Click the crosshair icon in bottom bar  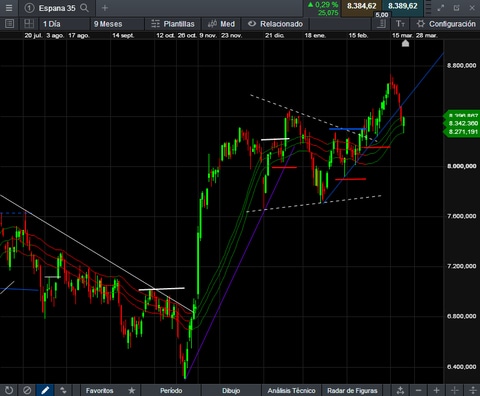[x=455, y=390]
